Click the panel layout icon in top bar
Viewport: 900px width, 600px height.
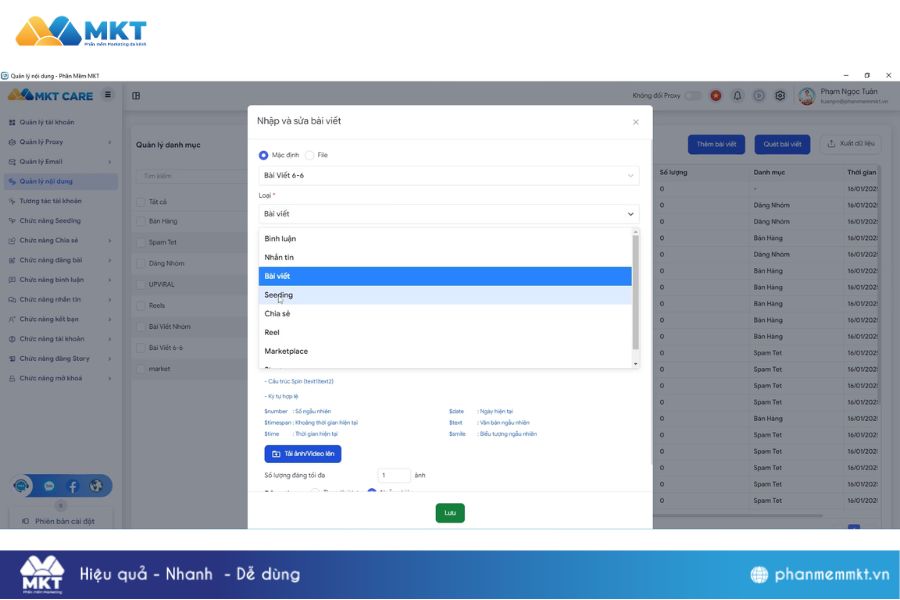[x=136, y=96]
